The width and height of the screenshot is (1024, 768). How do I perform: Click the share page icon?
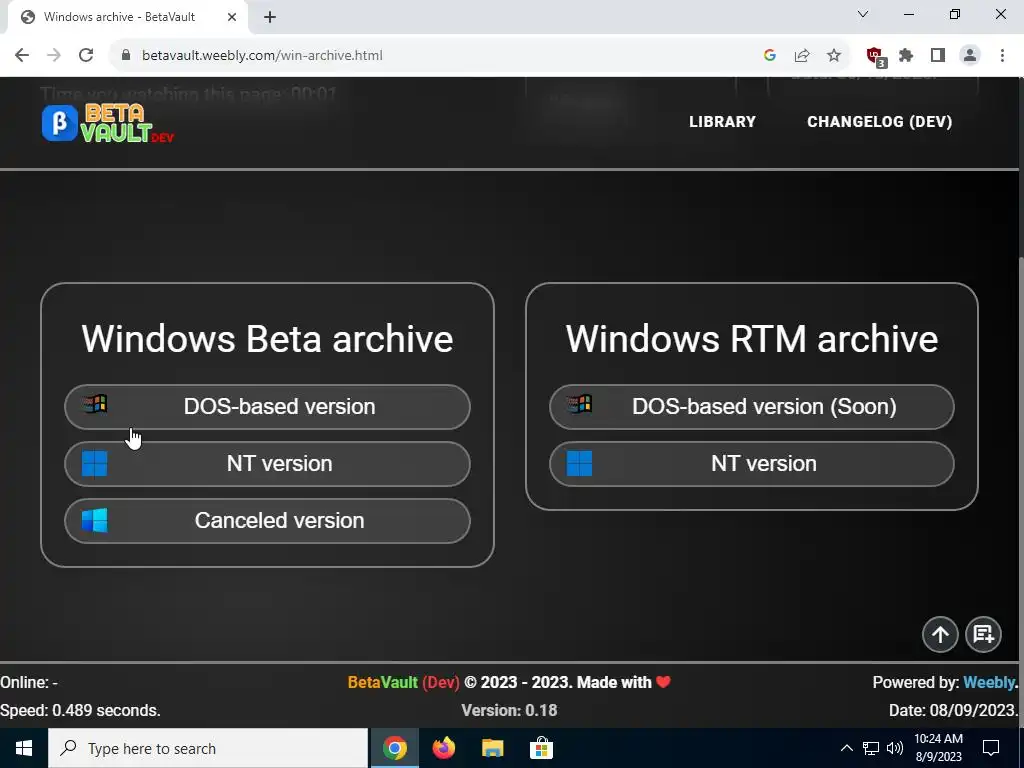pyautogui.click(x=802, y=56)
